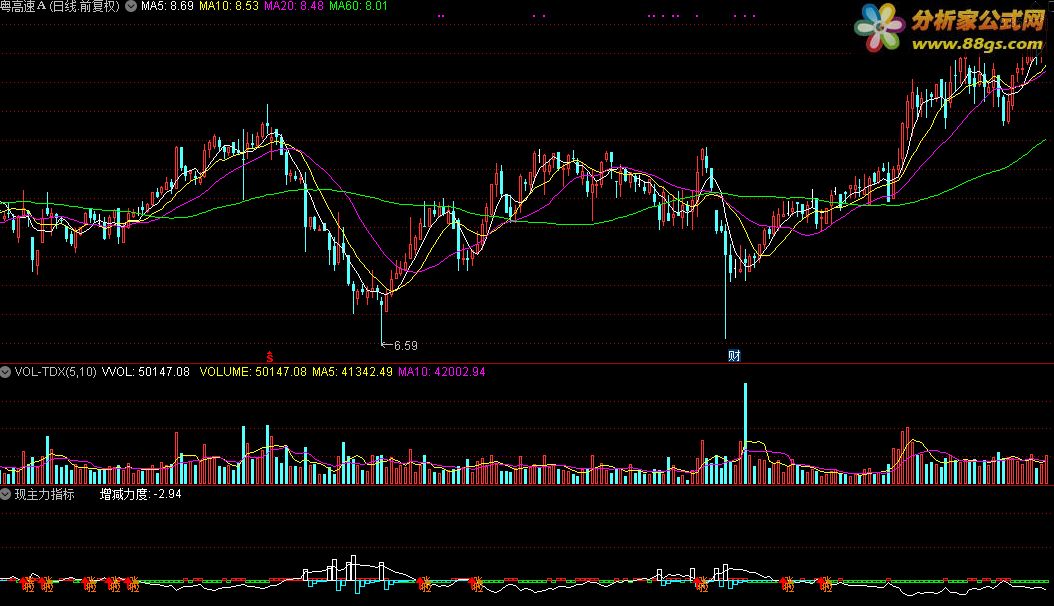
Task: Click the 现主力指标 indicator name
Action: pyautogui.click(x=44, y=494)
